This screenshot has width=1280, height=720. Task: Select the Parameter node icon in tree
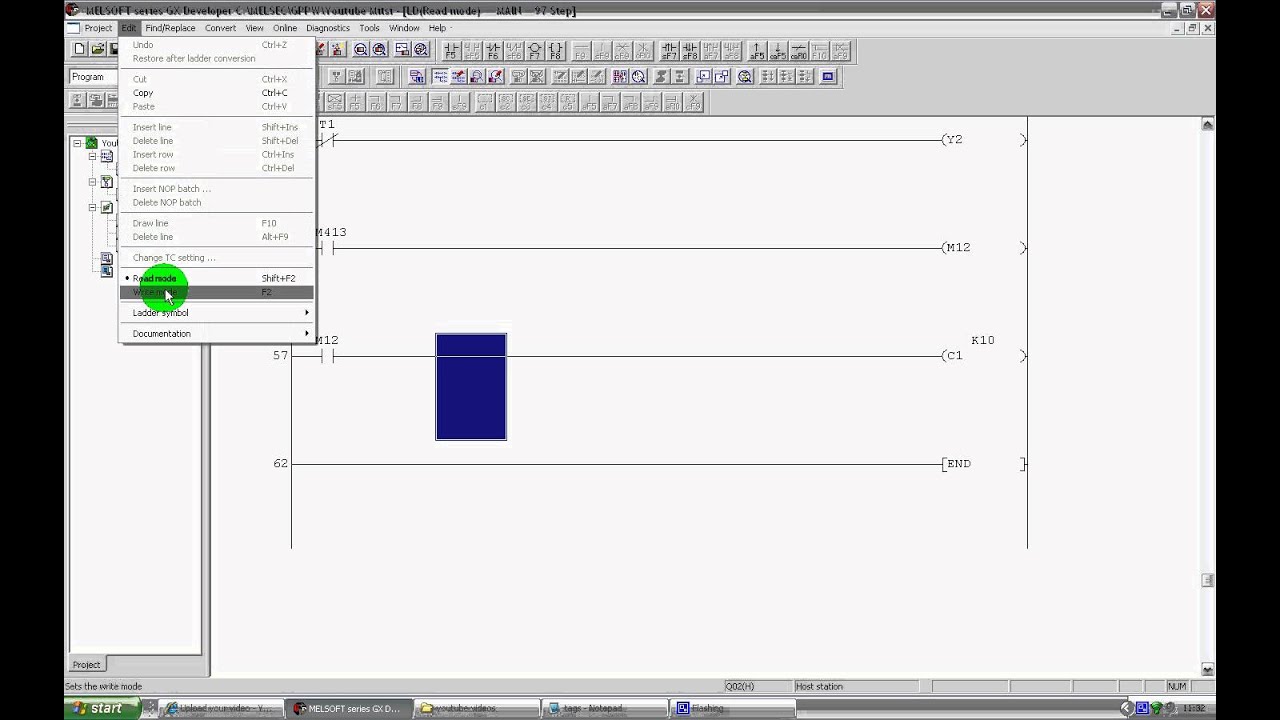point(107,208)
